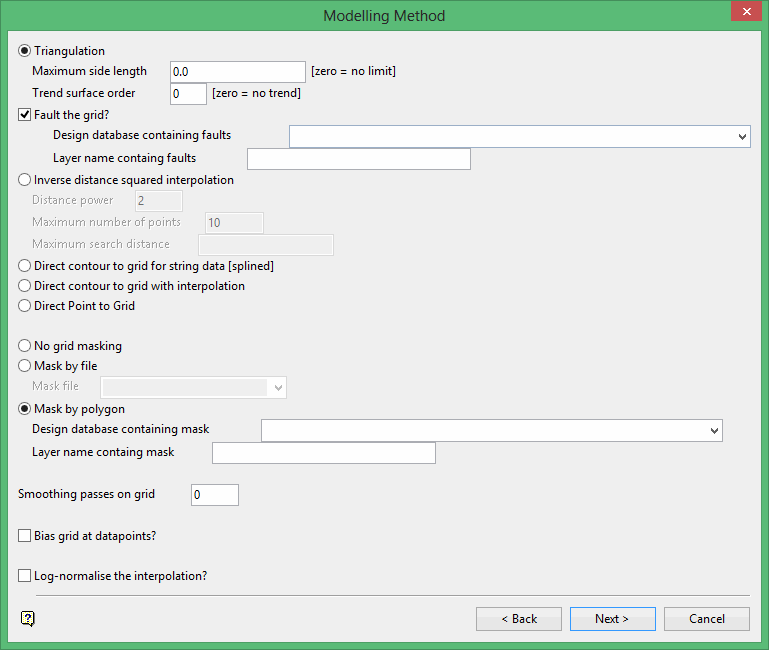Cancel the Modelling Method dialog
The image size is (769, 650).
[707, 619]
